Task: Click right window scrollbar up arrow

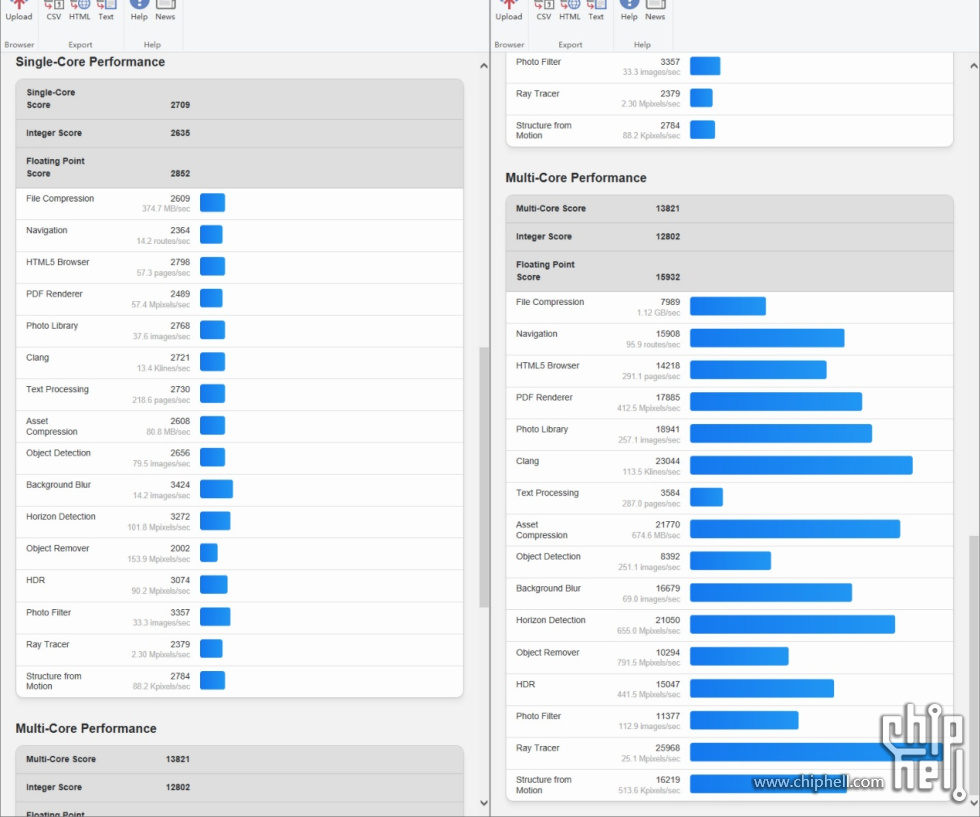Action: tap(974, 66)
